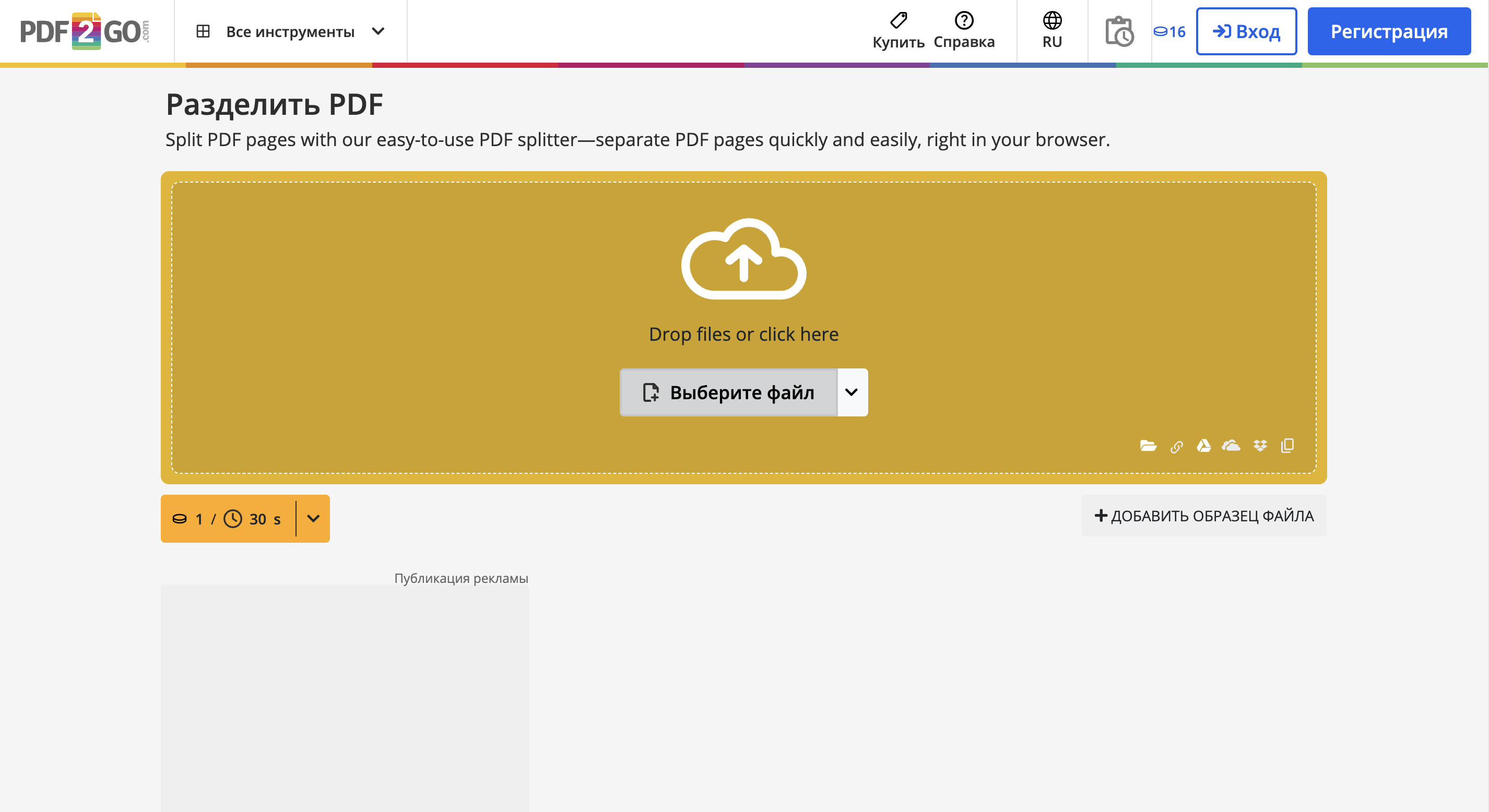The image size is (1489, 812).
Task: Click the Регистрация button
Action: (1388, 31)
